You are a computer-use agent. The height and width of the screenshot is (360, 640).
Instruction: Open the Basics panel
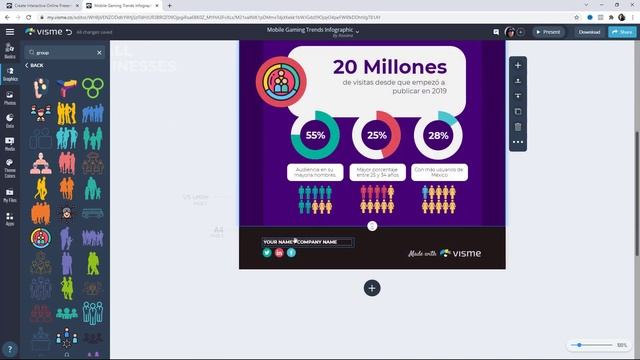pos(10,51)
